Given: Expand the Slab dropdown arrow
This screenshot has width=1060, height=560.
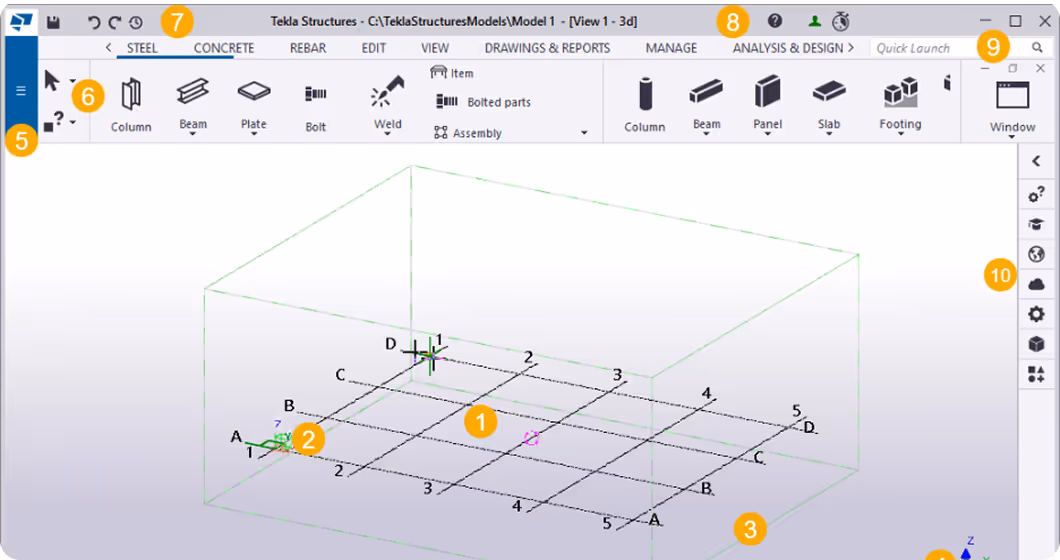Looking at the screenshot, I should (x=829, y=135).
